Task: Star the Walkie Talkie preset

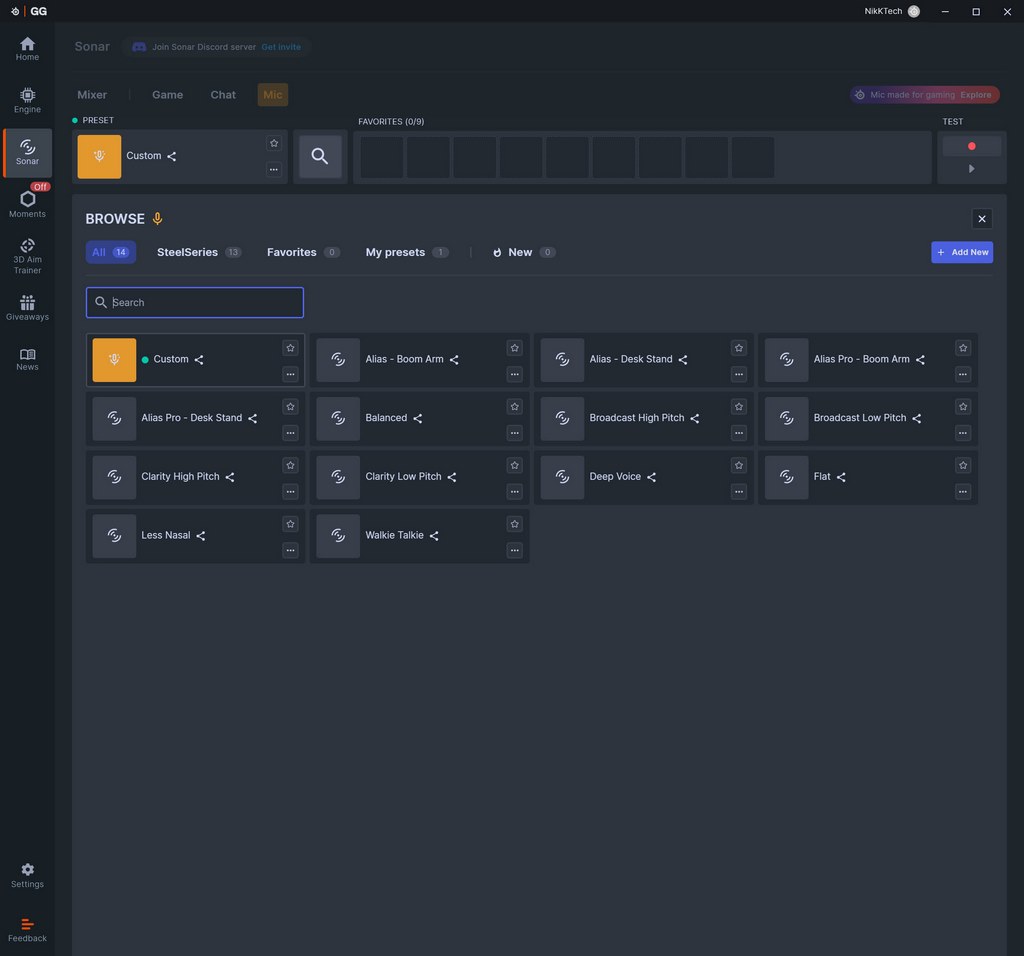Action: 514,524
